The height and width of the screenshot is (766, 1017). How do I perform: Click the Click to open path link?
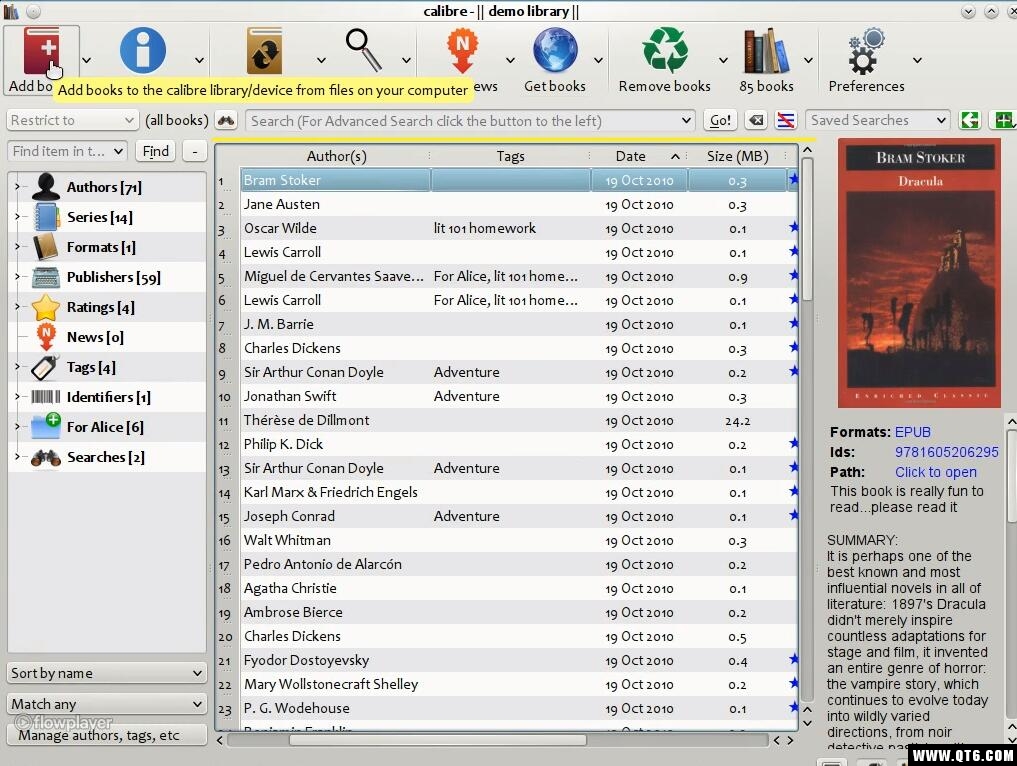pos(935,472)
